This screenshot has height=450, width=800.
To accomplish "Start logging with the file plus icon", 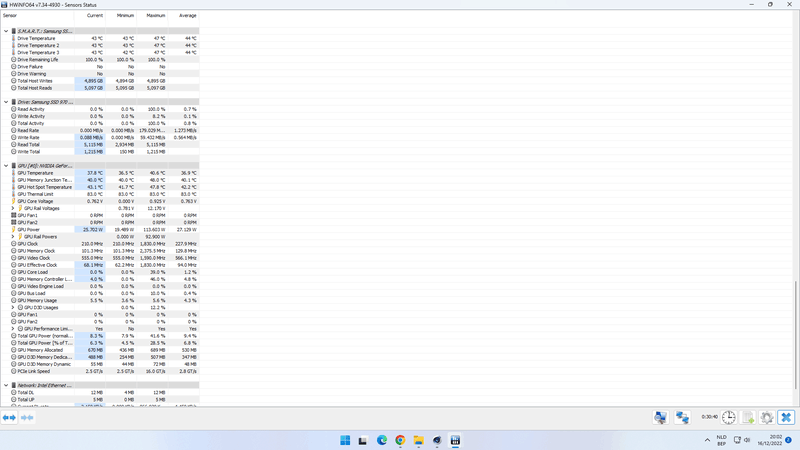I will tap(748, 417).
